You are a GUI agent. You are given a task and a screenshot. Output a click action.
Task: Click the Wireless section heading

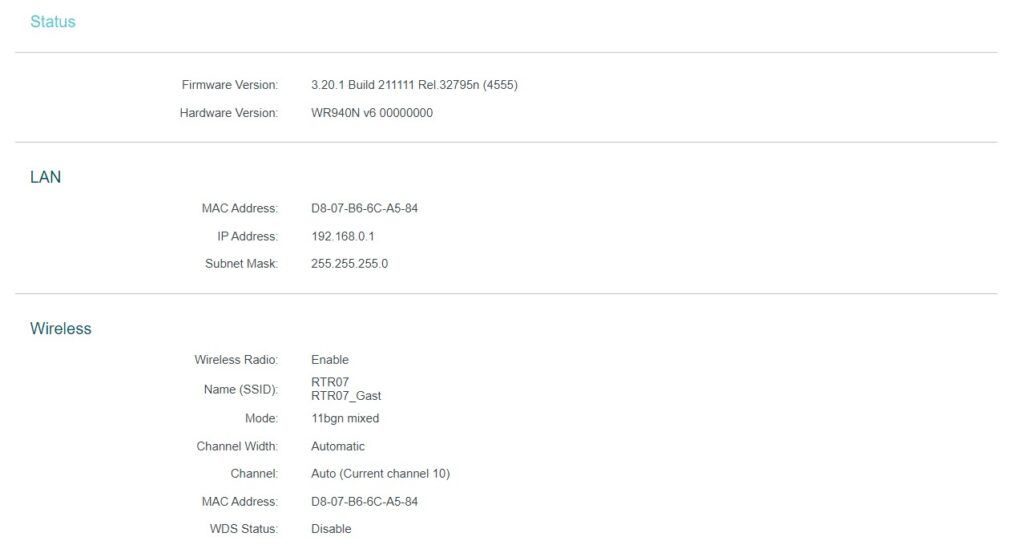point(61,328)
